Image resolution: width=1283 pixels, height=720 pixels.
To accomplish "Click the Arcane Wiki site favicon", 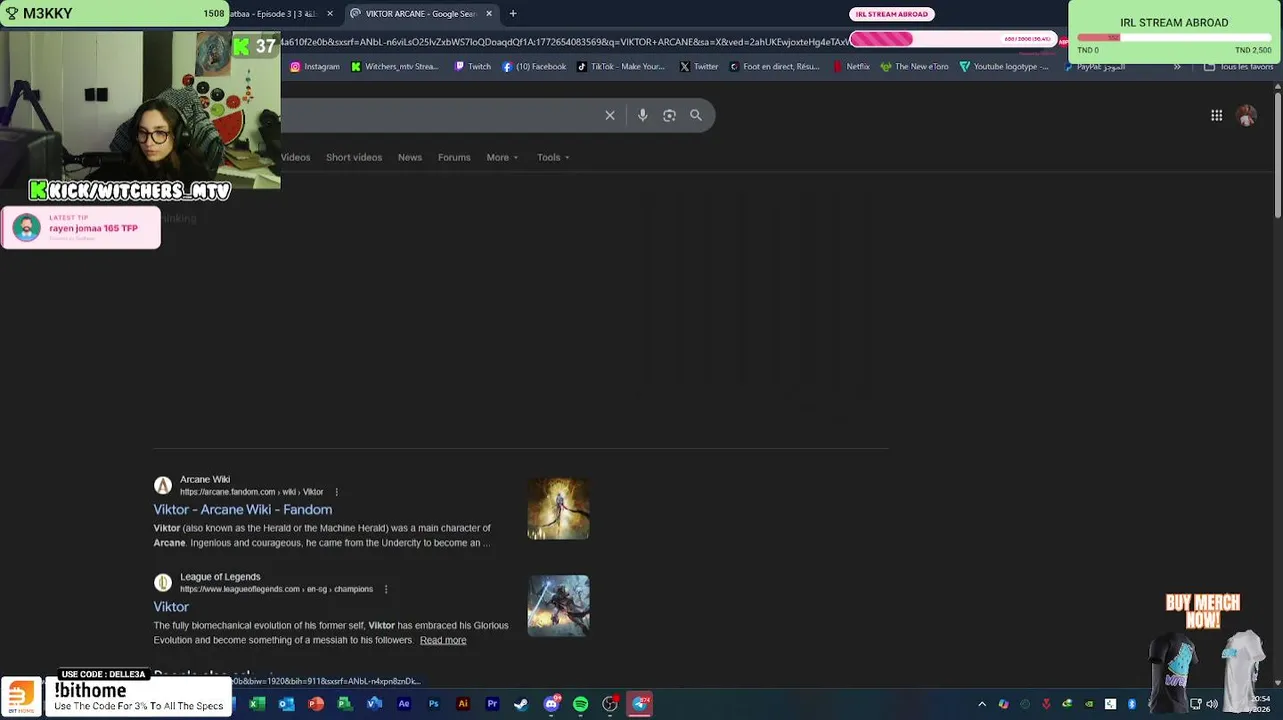I will [162, 486].
